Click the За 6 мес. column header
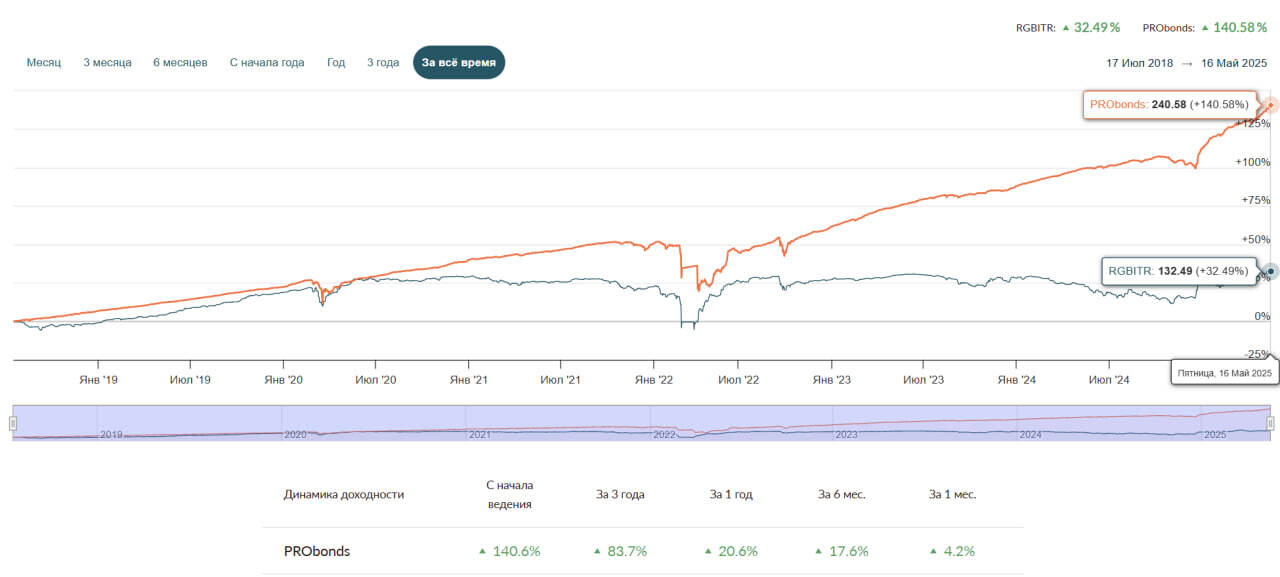Viewport: 1280px width, 577px height. click(842, 494)
